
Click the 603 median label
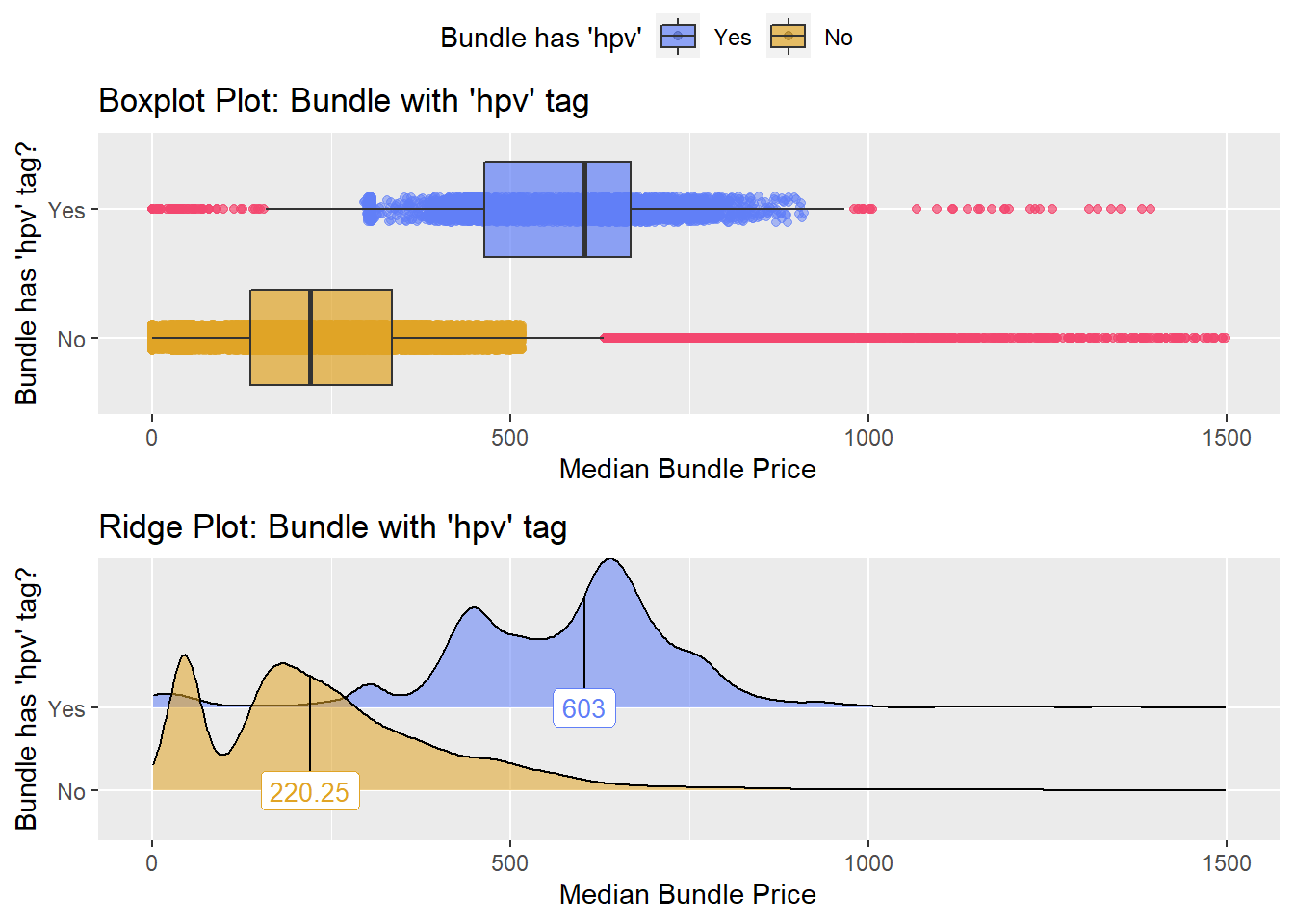click(x=583, y=708)
